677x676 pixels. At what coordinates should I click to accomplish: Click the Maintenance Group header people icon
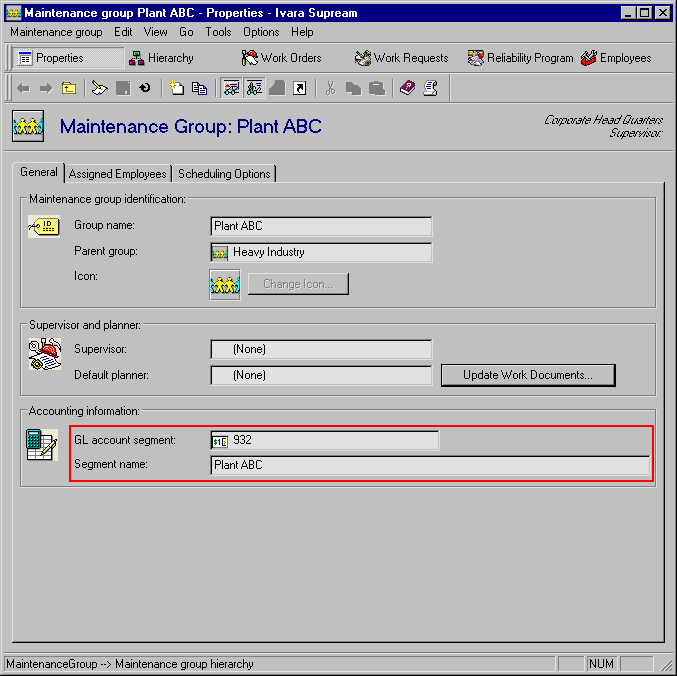[28, 126]
